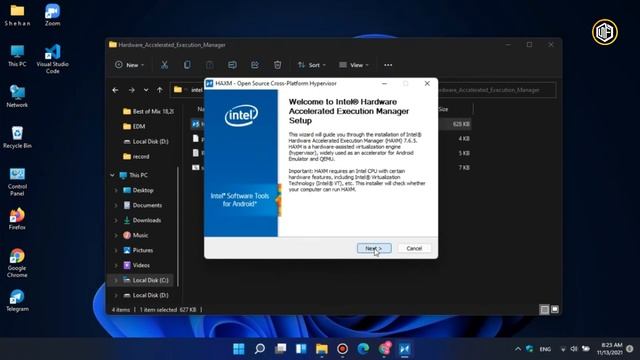
Task: Select Videos in navigation pane
Action: [x=137, y=265]
